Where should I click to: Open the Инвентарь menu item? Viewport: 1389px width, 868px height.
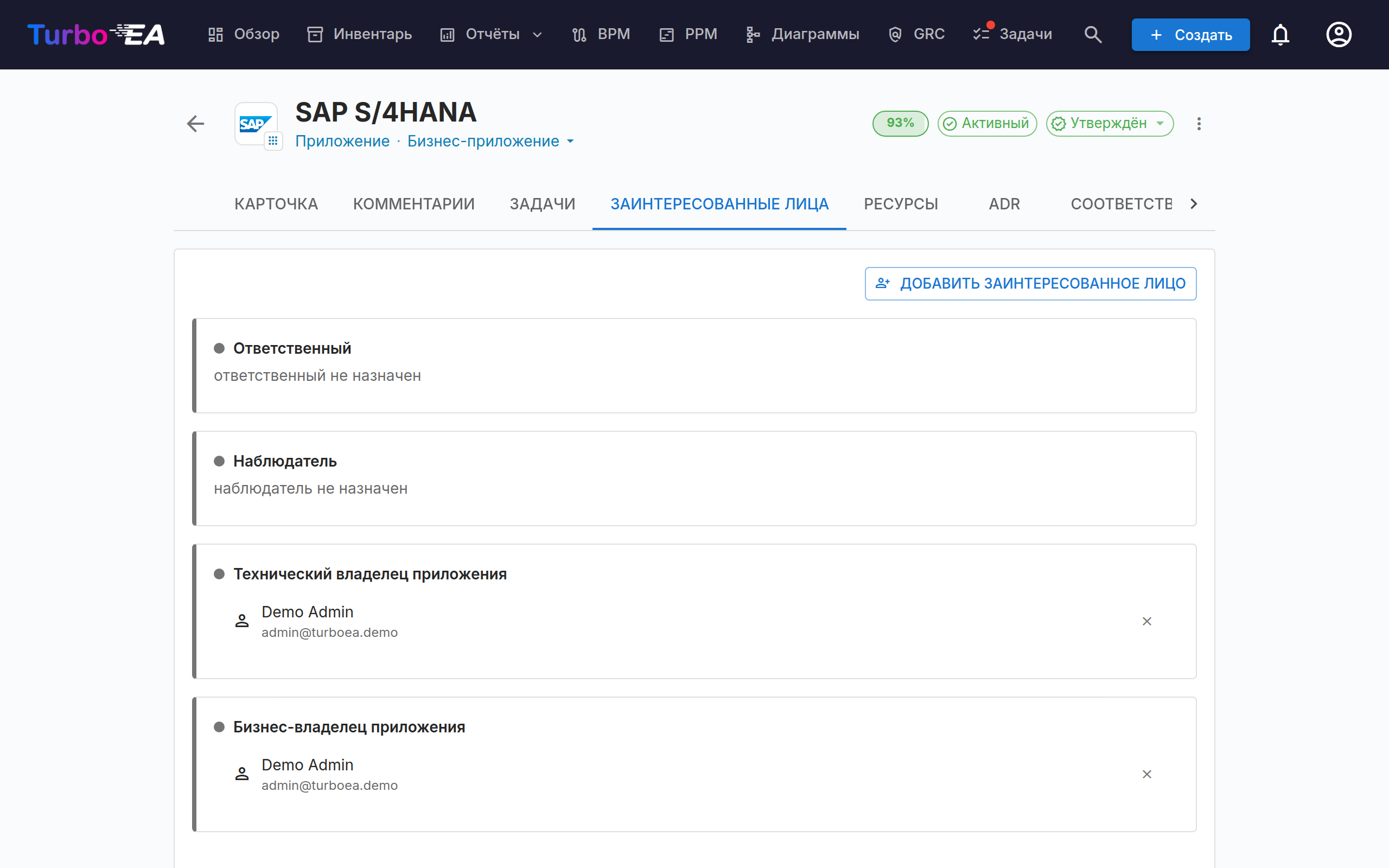click(360, 34)
